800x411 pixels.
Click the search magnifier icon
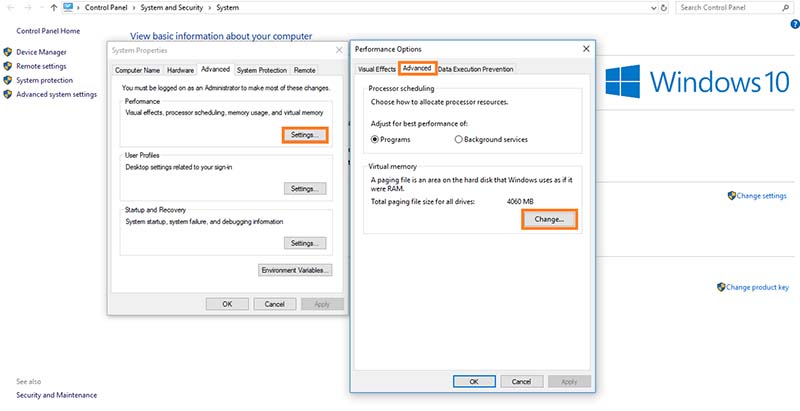[786, 8]
